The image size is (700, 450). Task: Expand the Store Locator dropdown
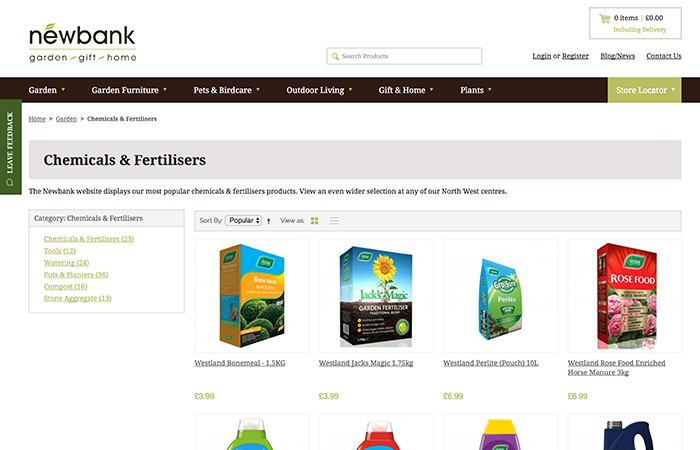[x=644, y=90]
